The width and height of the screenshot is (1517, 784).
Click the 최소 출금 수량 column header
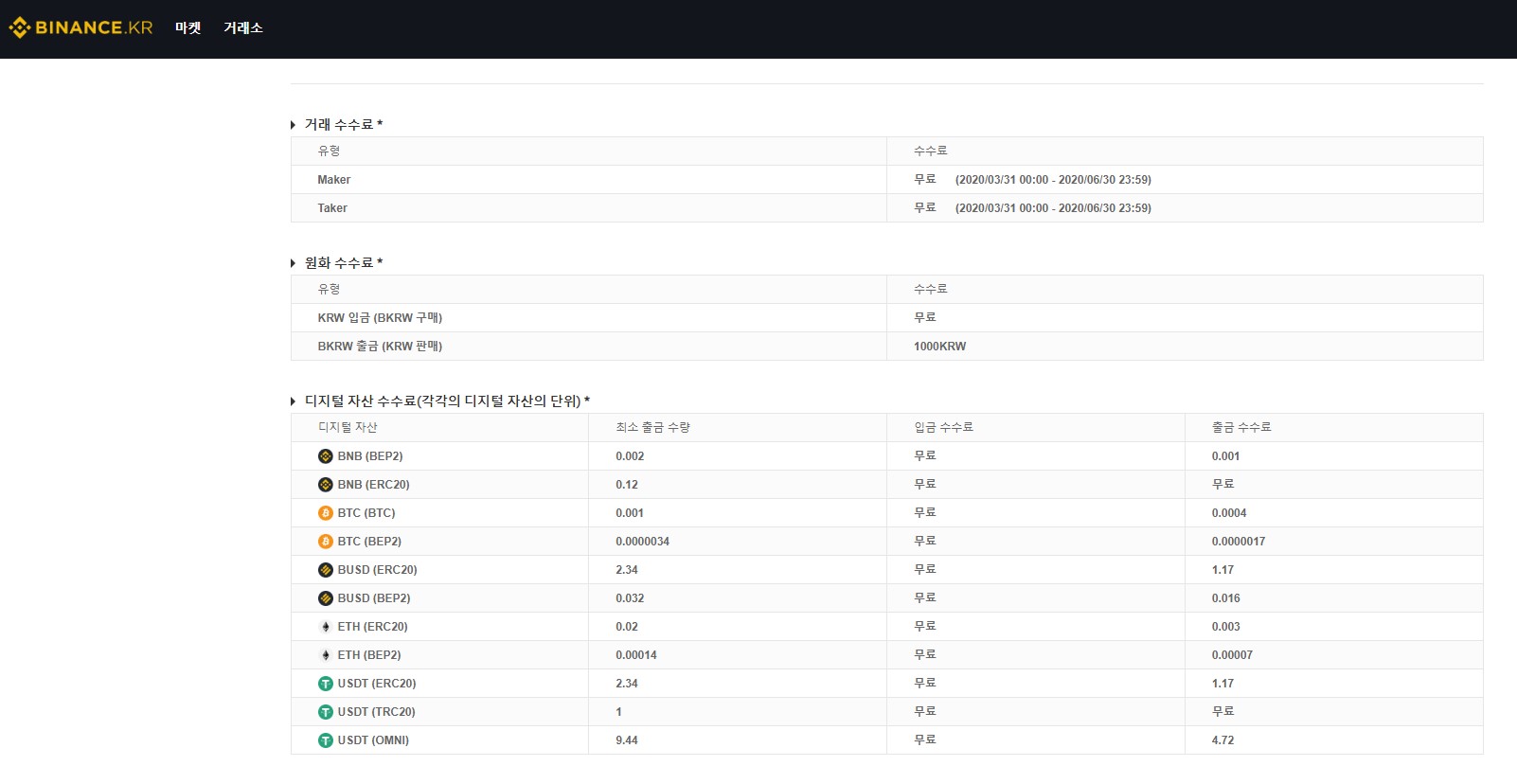[653, 428]
